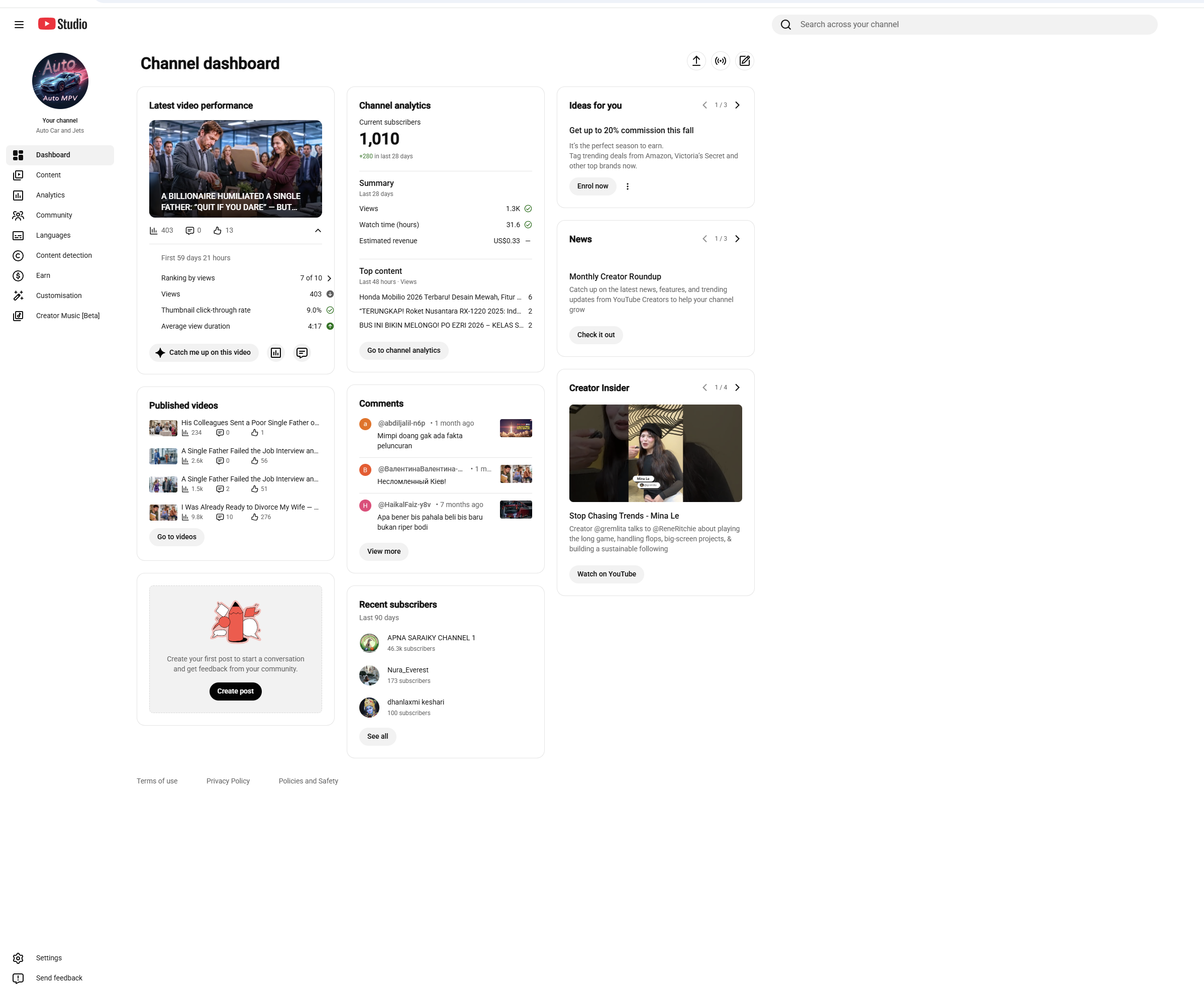Screen dimensions: 1204x992
Task: Open Dashboard in the sidebar
Action: pos(60,155)
